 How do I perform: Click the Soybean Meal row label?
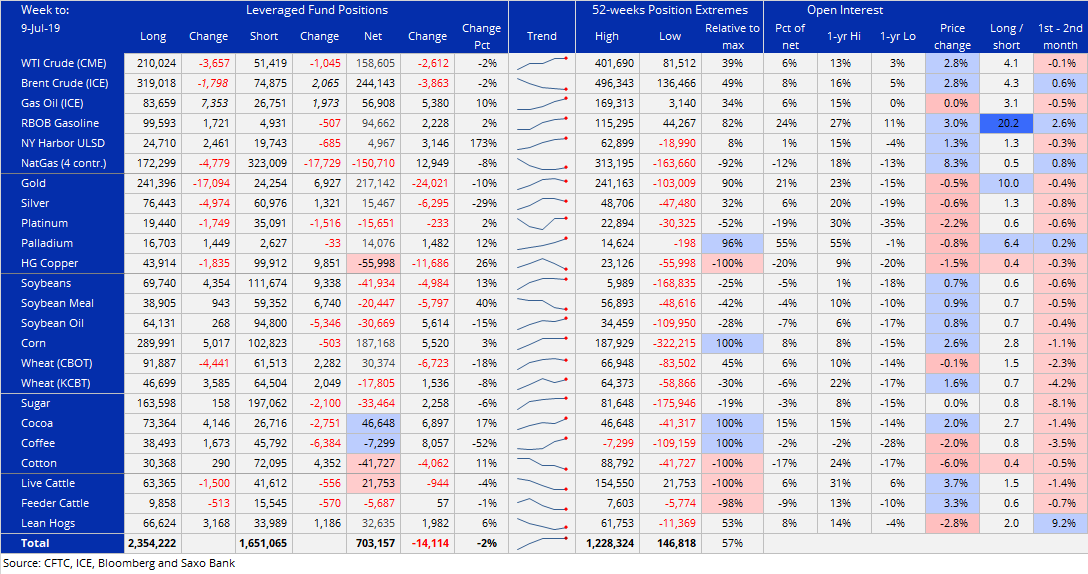coord(58,303)
